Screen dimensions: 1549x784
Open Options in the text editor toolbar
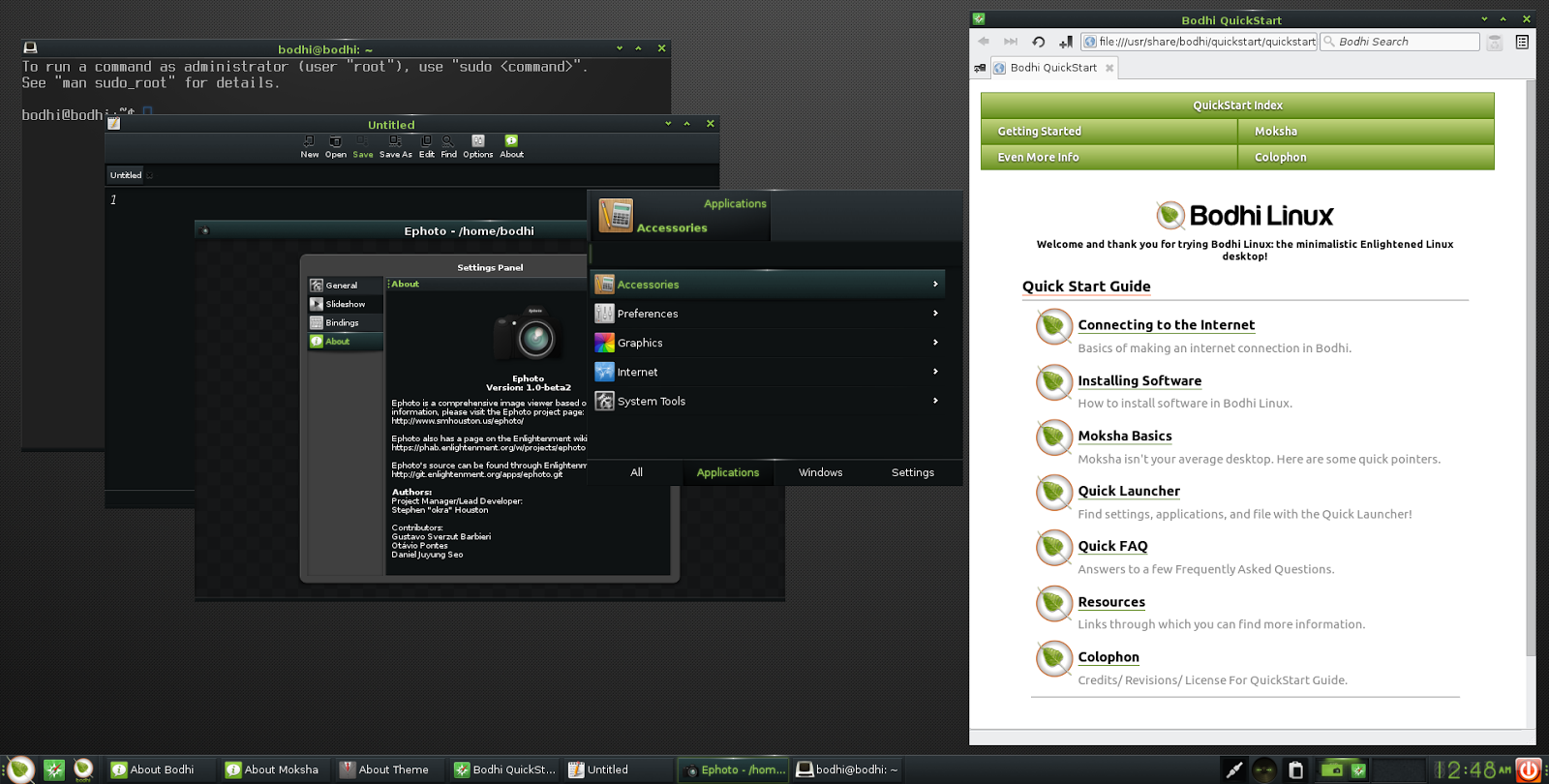point(477,146)
